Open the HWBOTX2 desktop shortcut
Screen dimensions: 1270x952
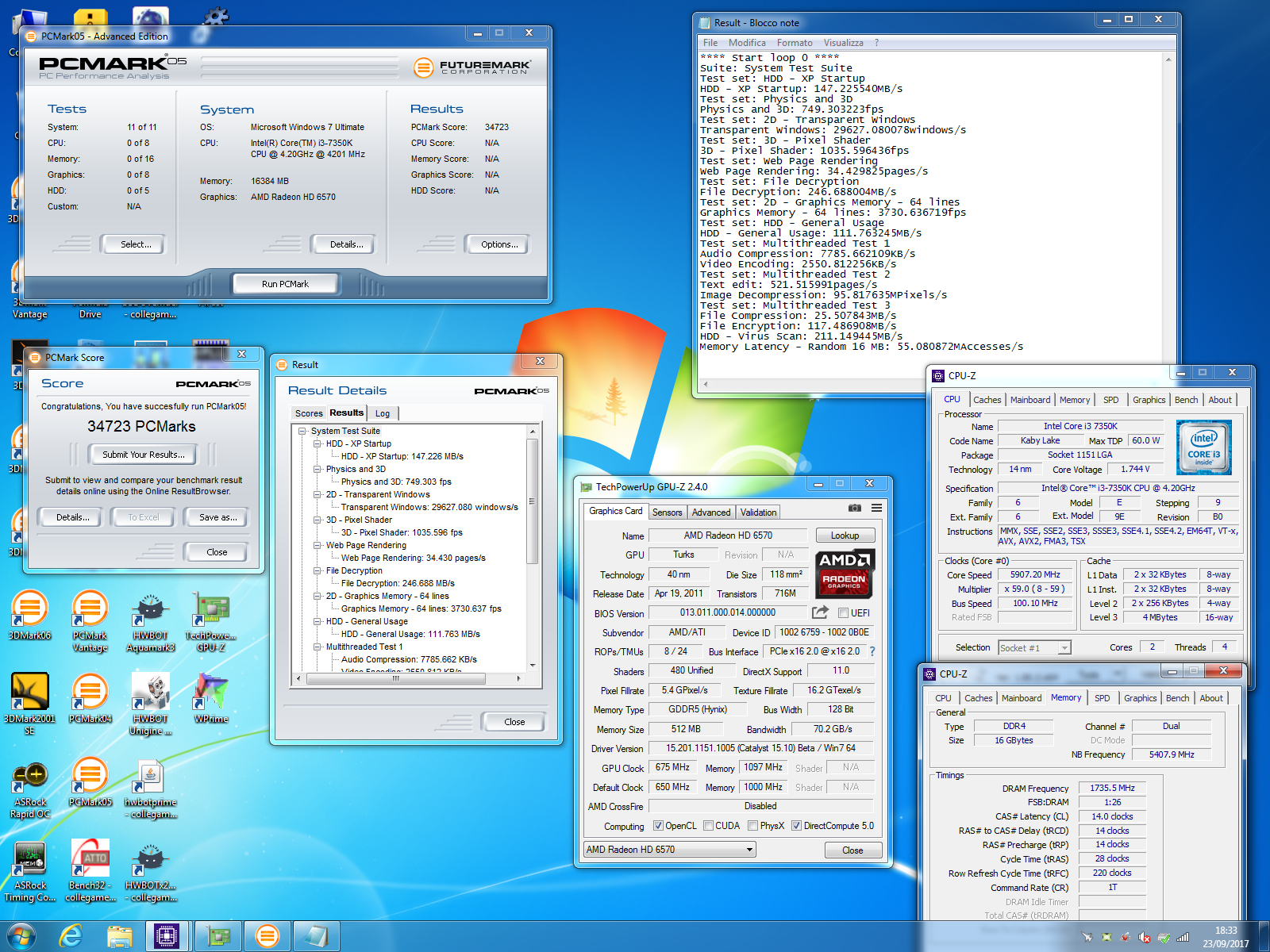coord(150,871)
